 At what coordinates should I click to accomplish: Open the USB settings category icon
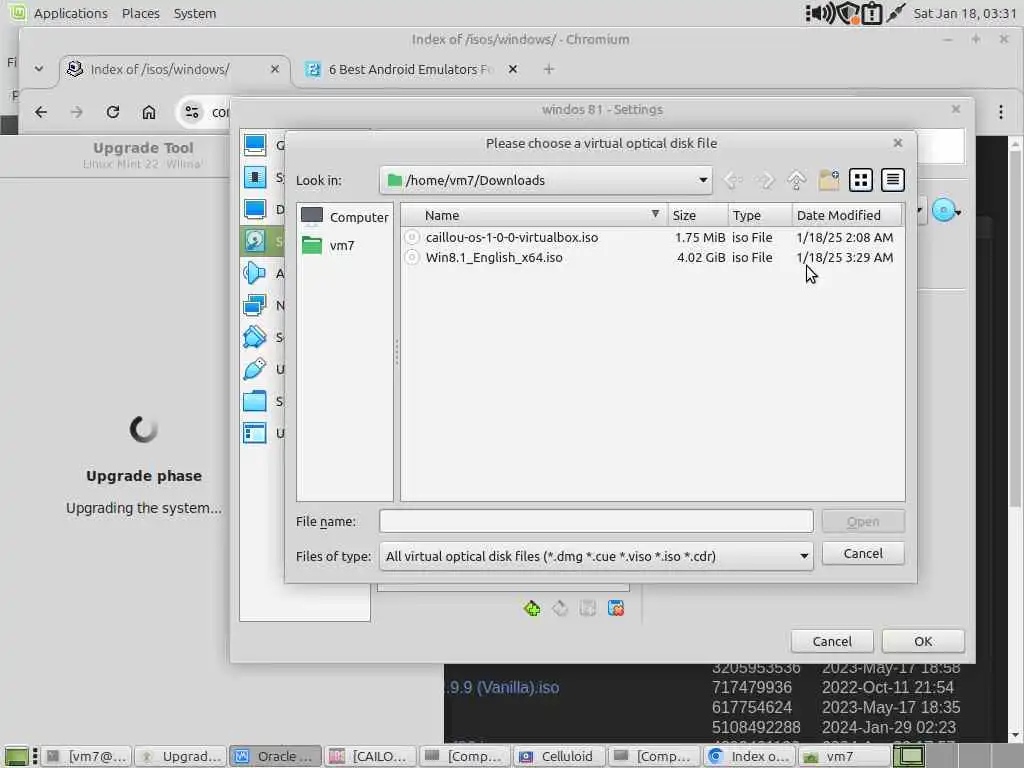coord(255,369)
